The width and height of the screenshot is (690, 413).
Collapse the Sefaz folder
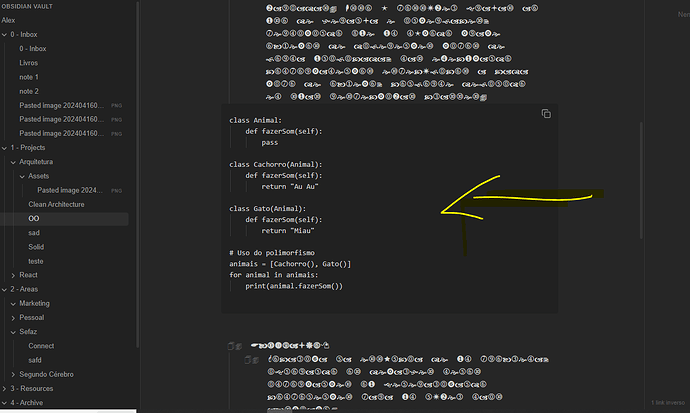[x=21, y=331]
